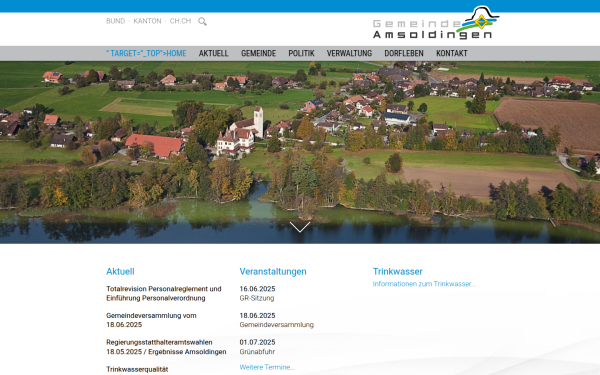
Task: Go to the HOME menu item
Action: pos(146,53)
